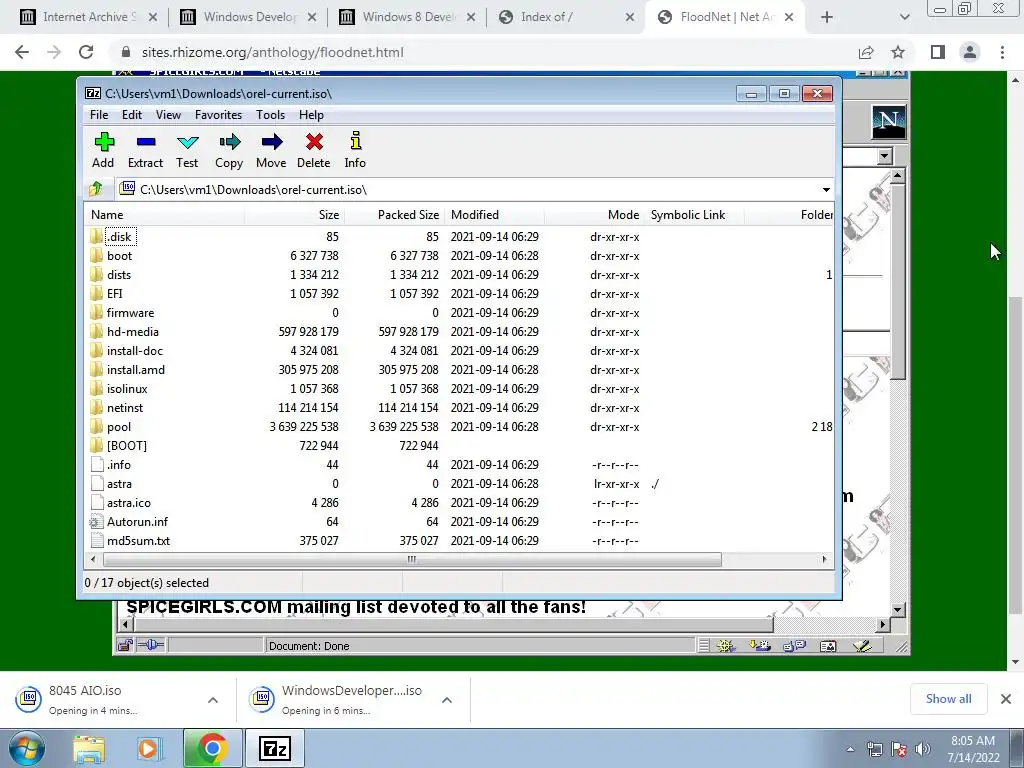The width and height of the screenshot is (1024, 768).
Task: Toggle Chrome side panel icon
Action: 938,52
